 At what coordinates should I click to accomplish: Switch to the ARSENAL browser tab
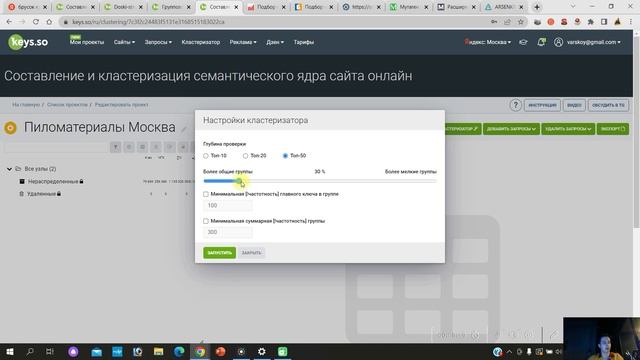[504, 7]
